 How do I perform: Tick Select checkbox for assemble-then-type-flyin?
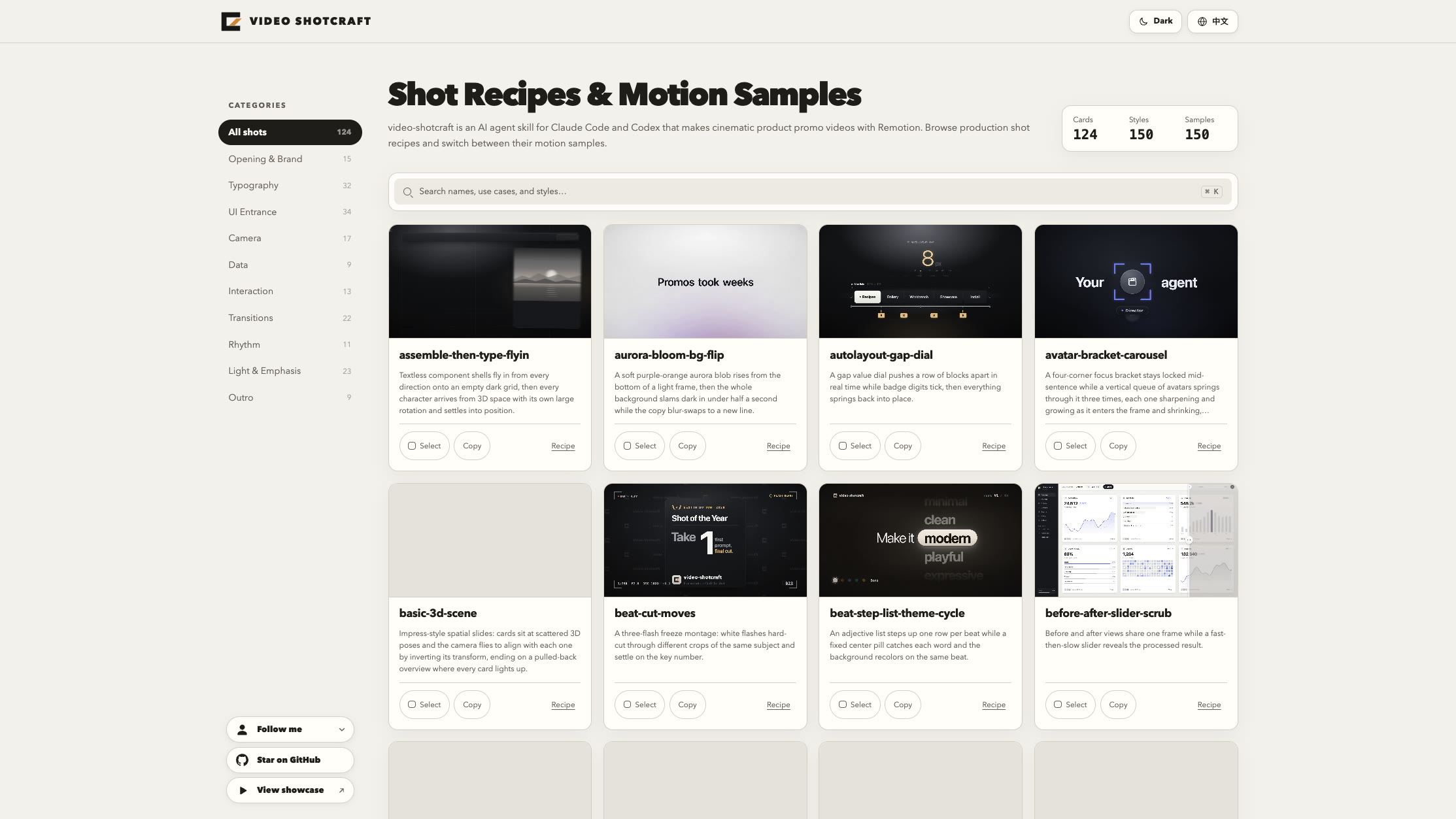click(x=412, y=446)
